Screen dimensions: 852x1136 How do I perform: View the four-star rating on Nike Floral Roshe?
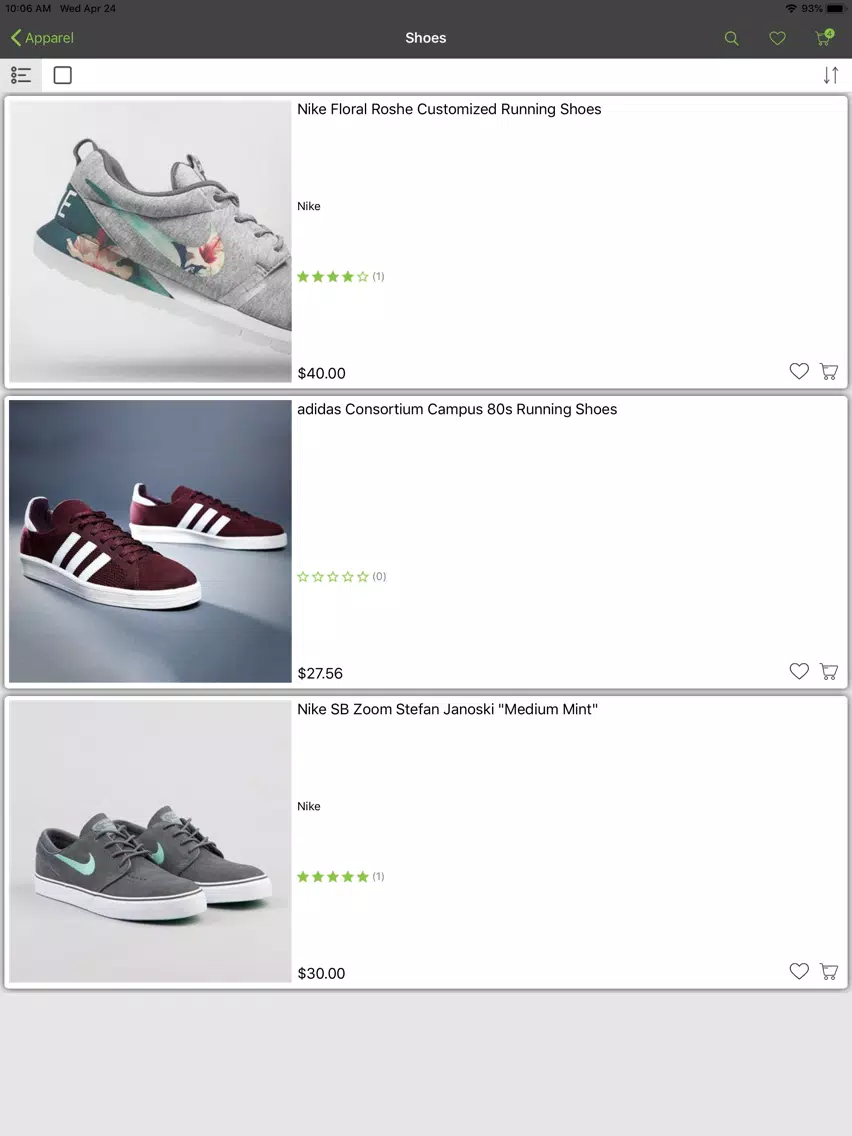pyautogui.click(x=341, y=276)
